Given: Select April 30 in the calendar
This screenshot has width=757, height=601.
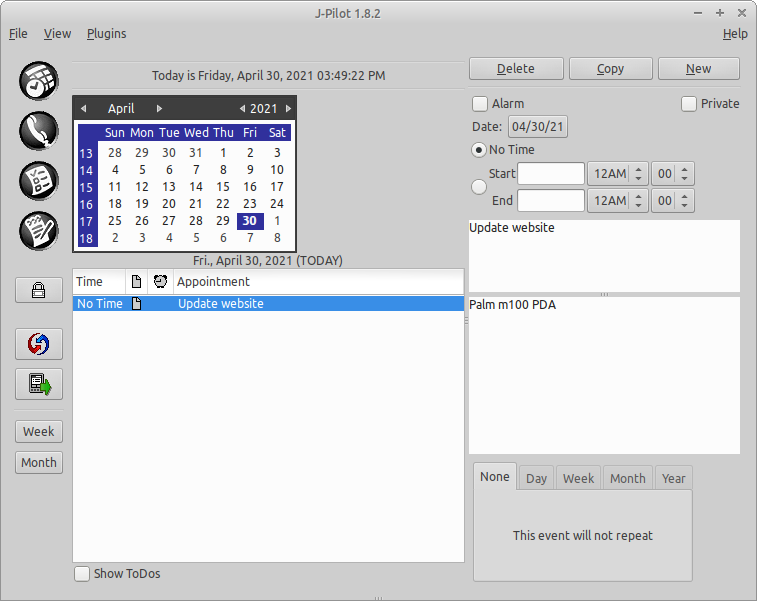Looking at the screenshot, I should tap(250, 221).
